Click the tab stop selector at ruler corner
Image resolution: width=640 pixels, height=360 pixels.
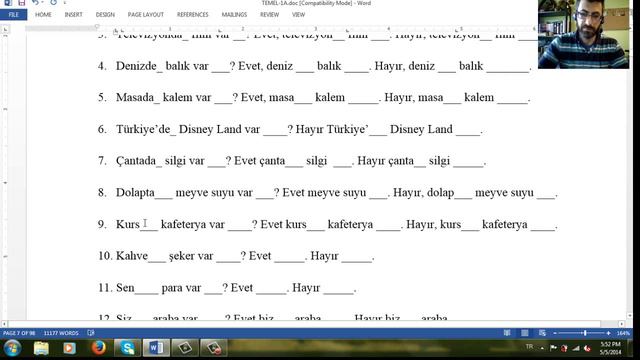tap(5, 29)
